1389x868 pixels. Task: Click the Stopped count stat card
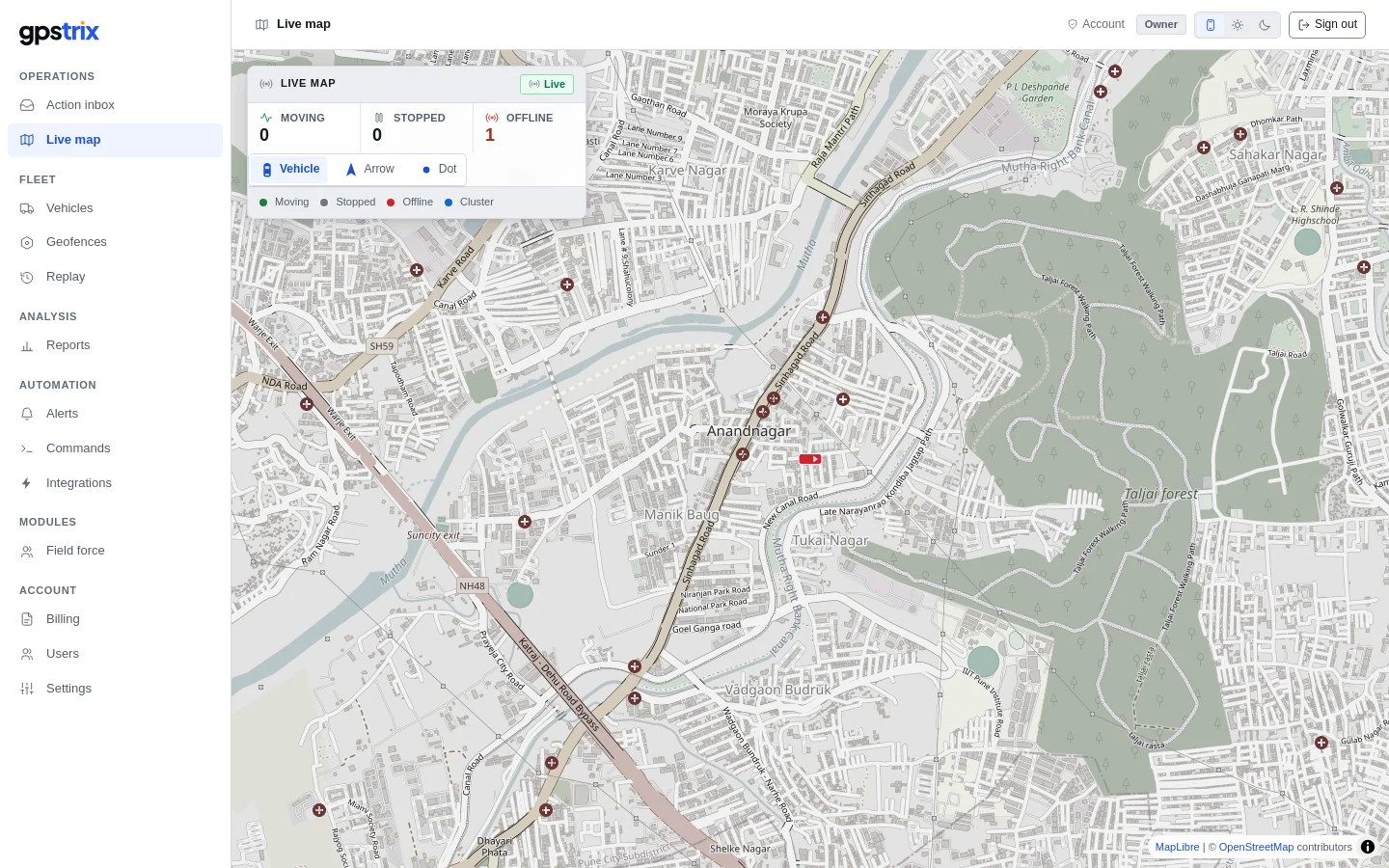click(x=417, y=127)
